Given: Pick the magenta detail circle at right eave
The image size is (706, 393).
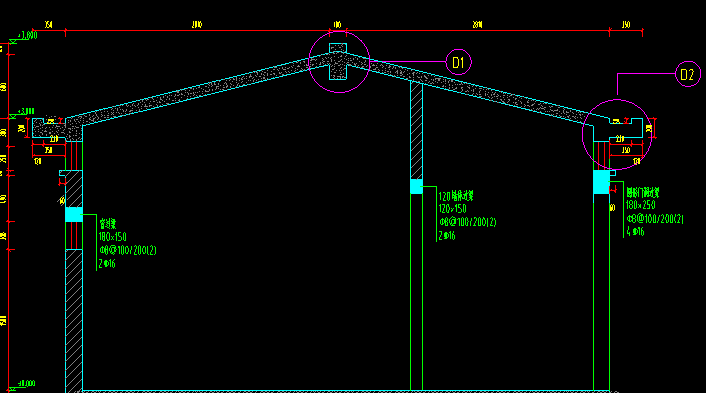Looking at the screenshot, I should coord(617,135).
